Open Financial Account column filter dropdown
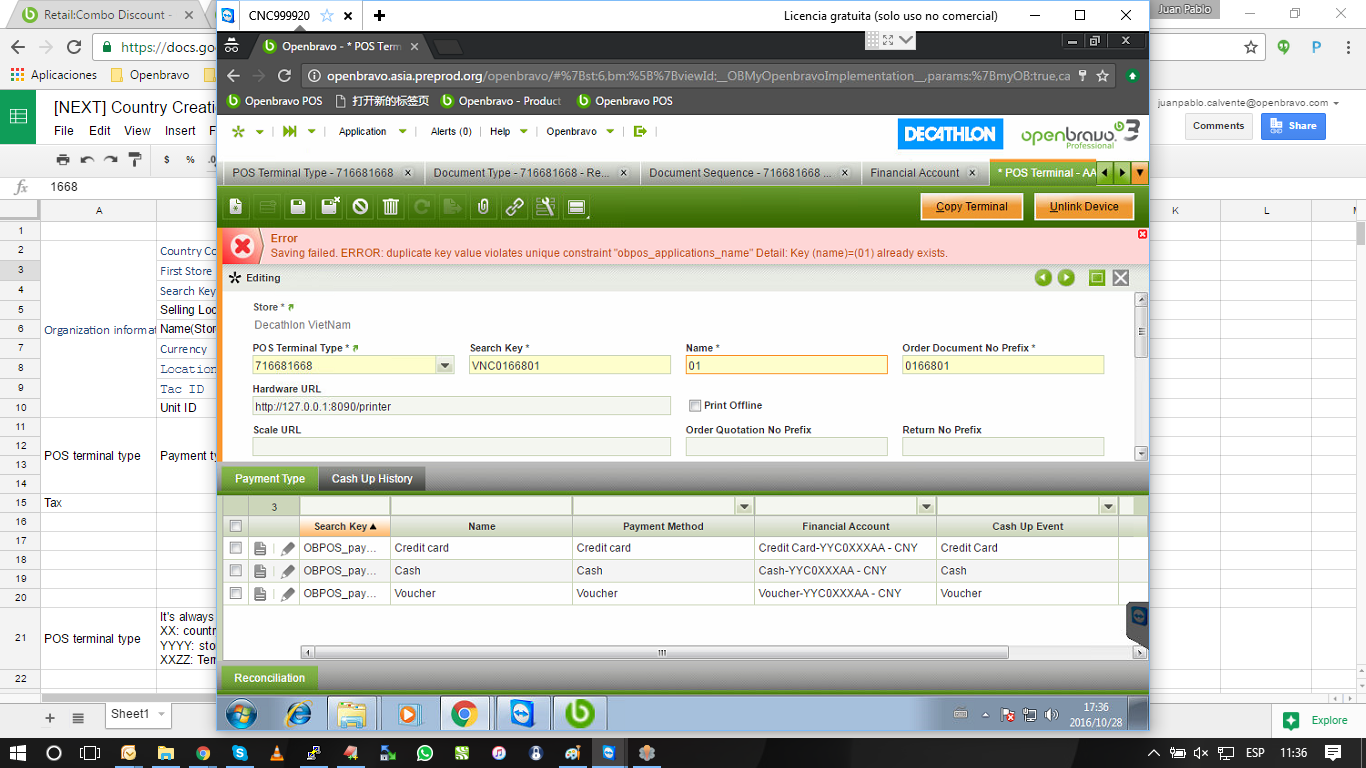The width and height of the screenshot is (1366, 768). (926, 507)
